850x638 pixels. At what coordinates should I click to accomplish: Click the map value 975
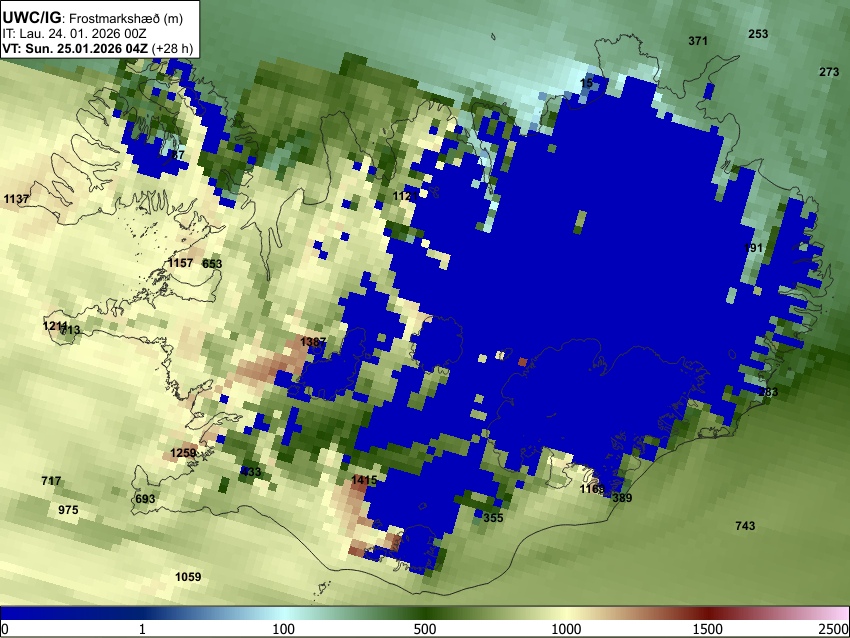[x=68, y=510]
